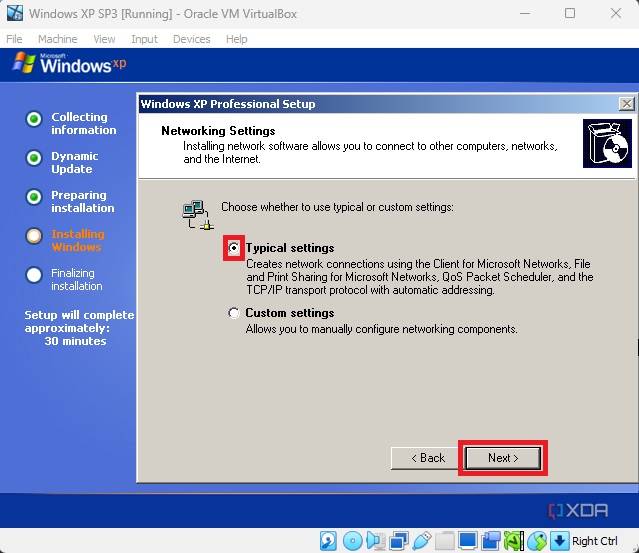Maximize the VirtualBox window

(x=570, y=13)
